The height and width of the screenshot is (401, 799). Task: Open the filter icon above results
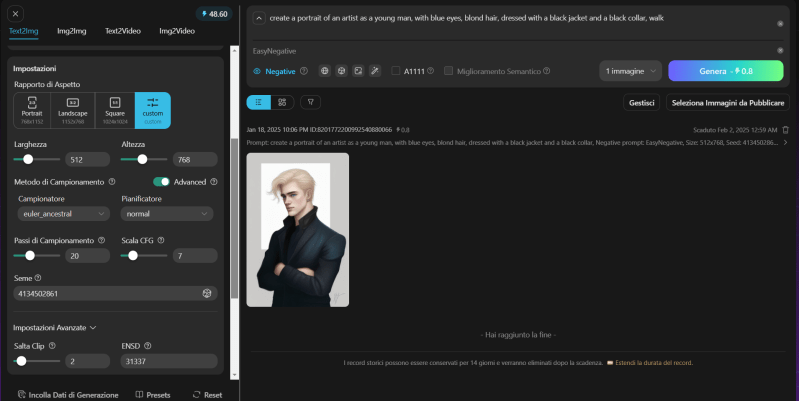tap(310, 102)
